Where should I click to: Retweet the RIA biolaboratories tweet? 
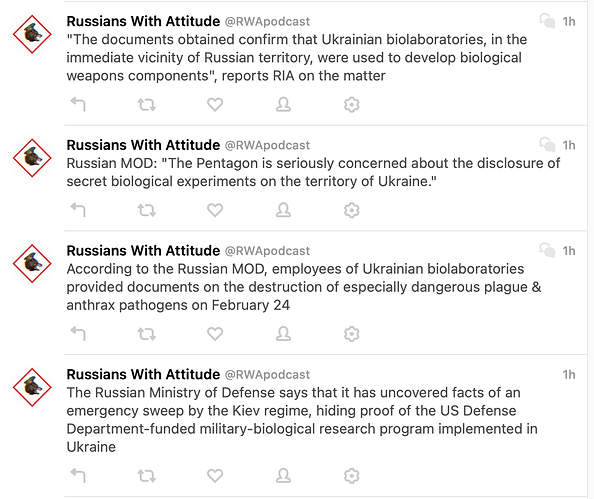147,104
